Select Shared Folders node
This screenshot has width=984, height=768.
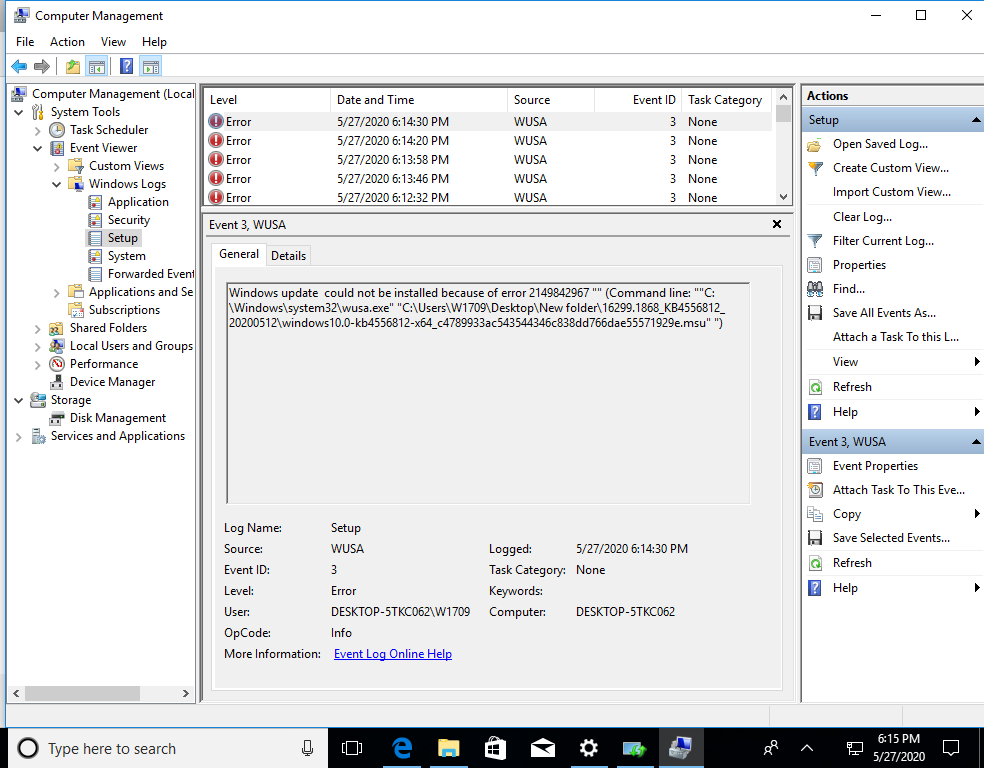click(108, 328)
